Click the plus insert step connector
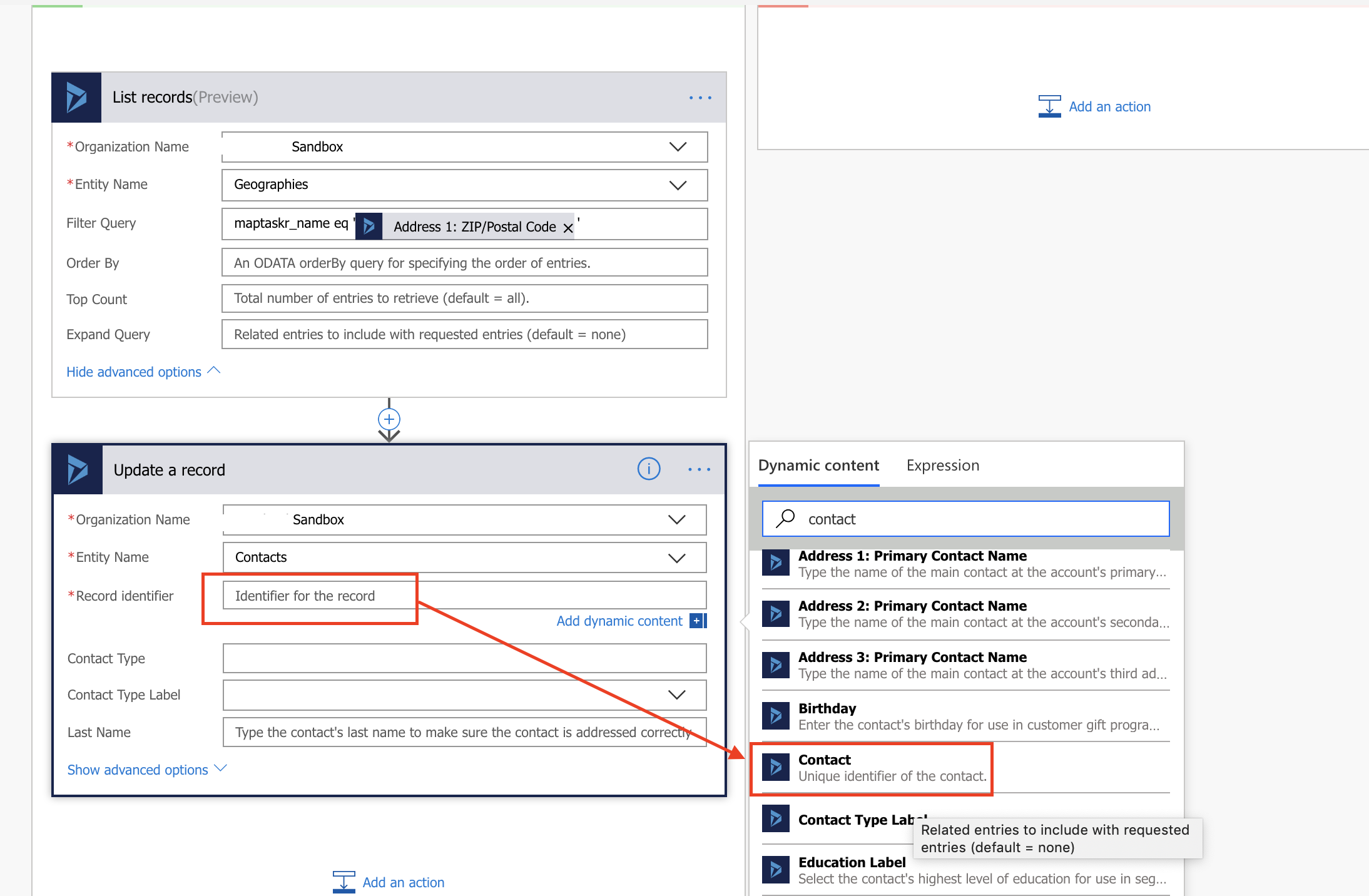The image size is (1369, 896). coord(389,419)
